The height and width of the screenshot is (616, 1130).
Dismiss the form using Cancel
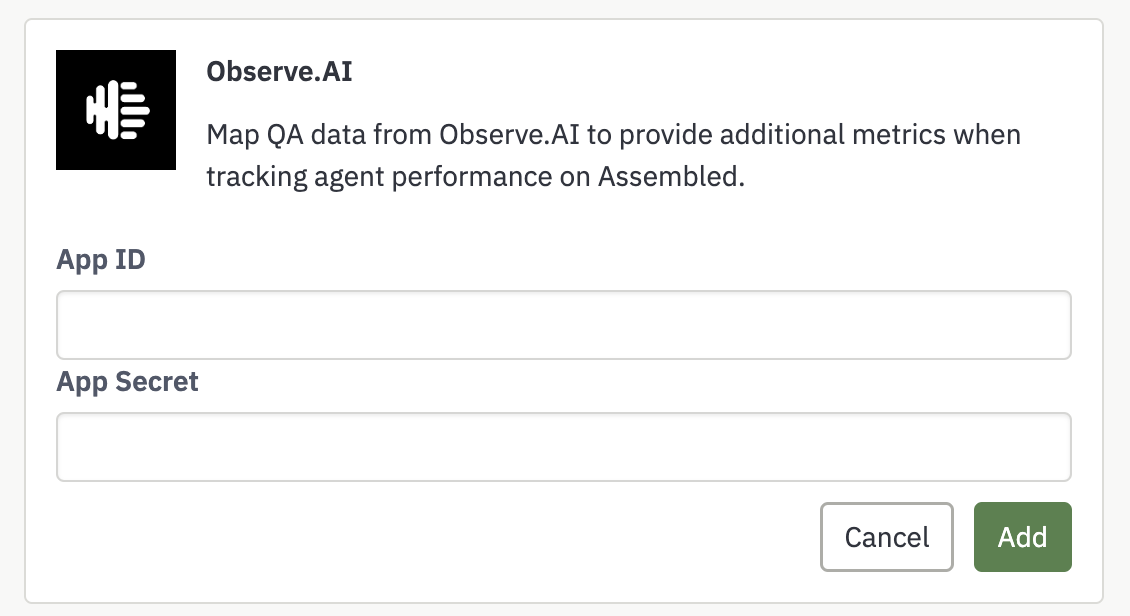886,537
